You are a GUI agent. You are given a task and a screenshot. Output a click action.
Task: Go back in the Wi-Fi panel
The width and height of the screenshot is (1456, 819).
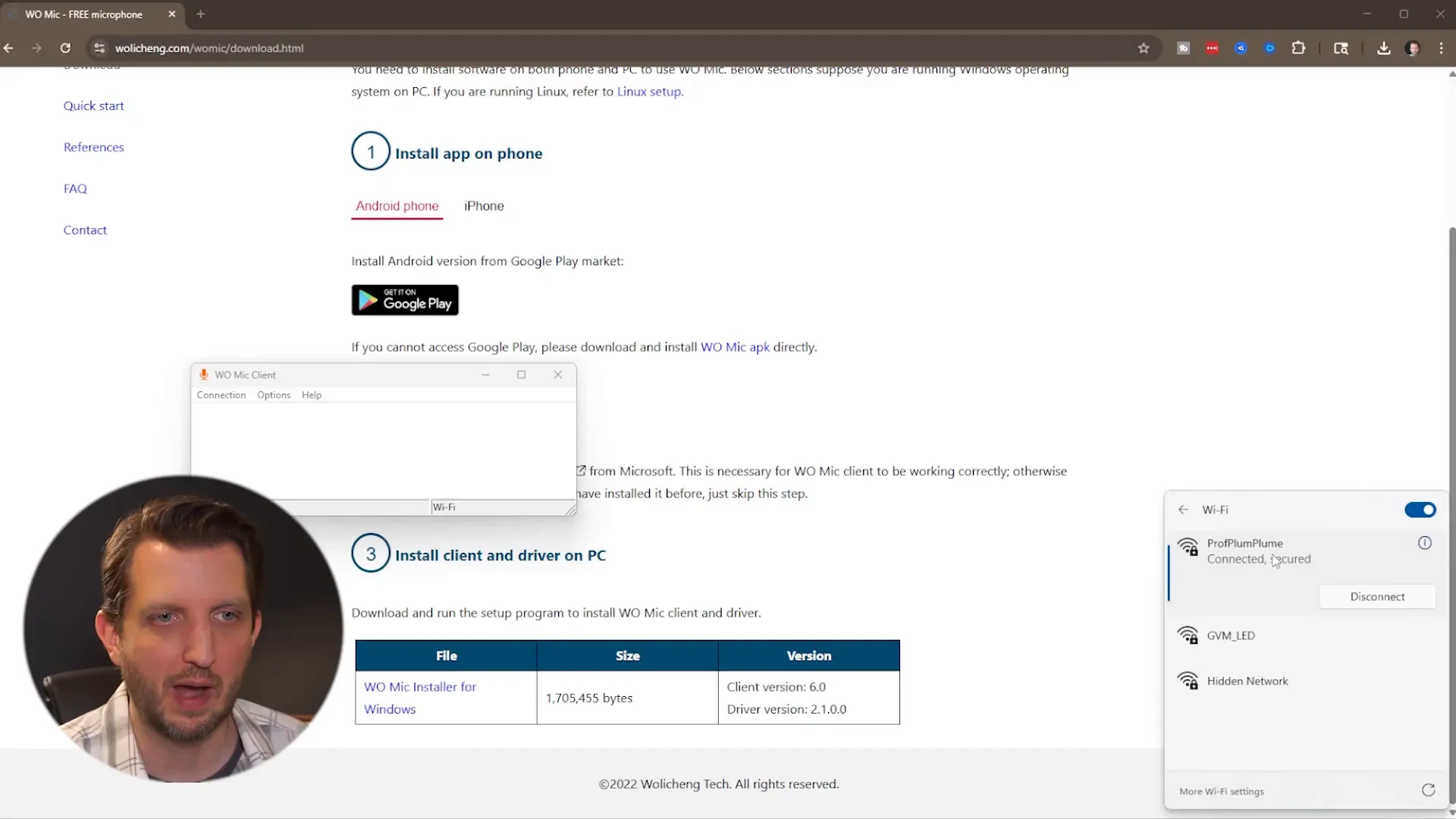coord(1183,510)
